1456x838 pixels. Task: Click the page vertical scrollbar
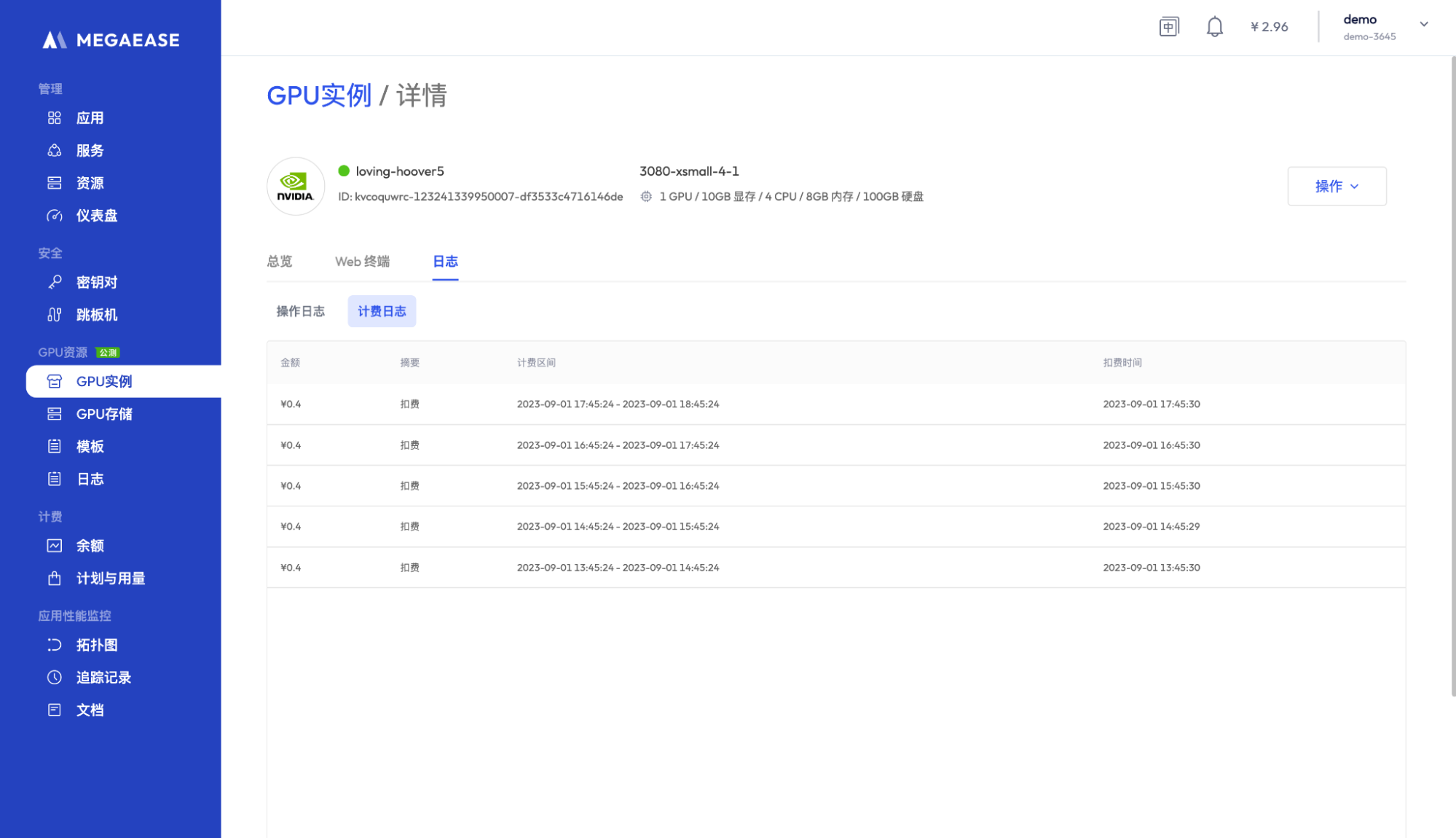1452,375
